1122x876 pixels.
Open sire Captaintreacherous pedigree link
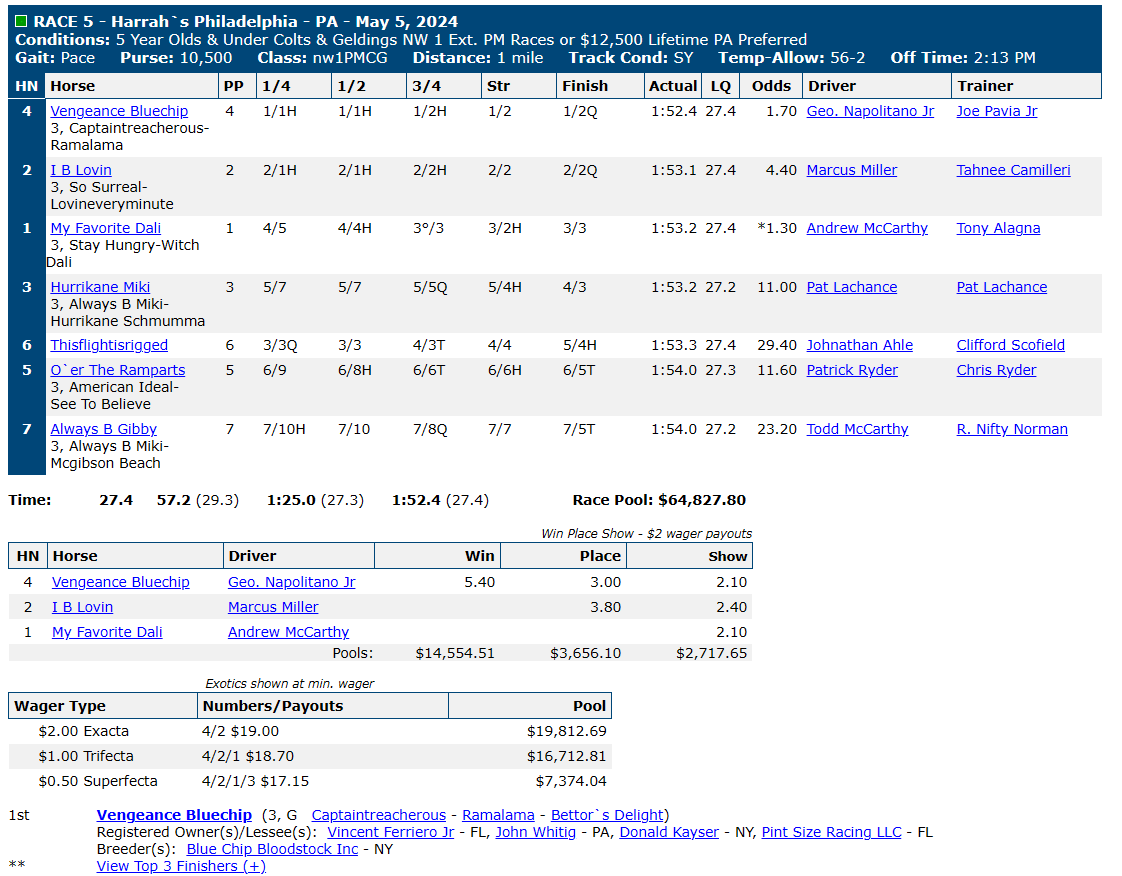tap(379, 815)
